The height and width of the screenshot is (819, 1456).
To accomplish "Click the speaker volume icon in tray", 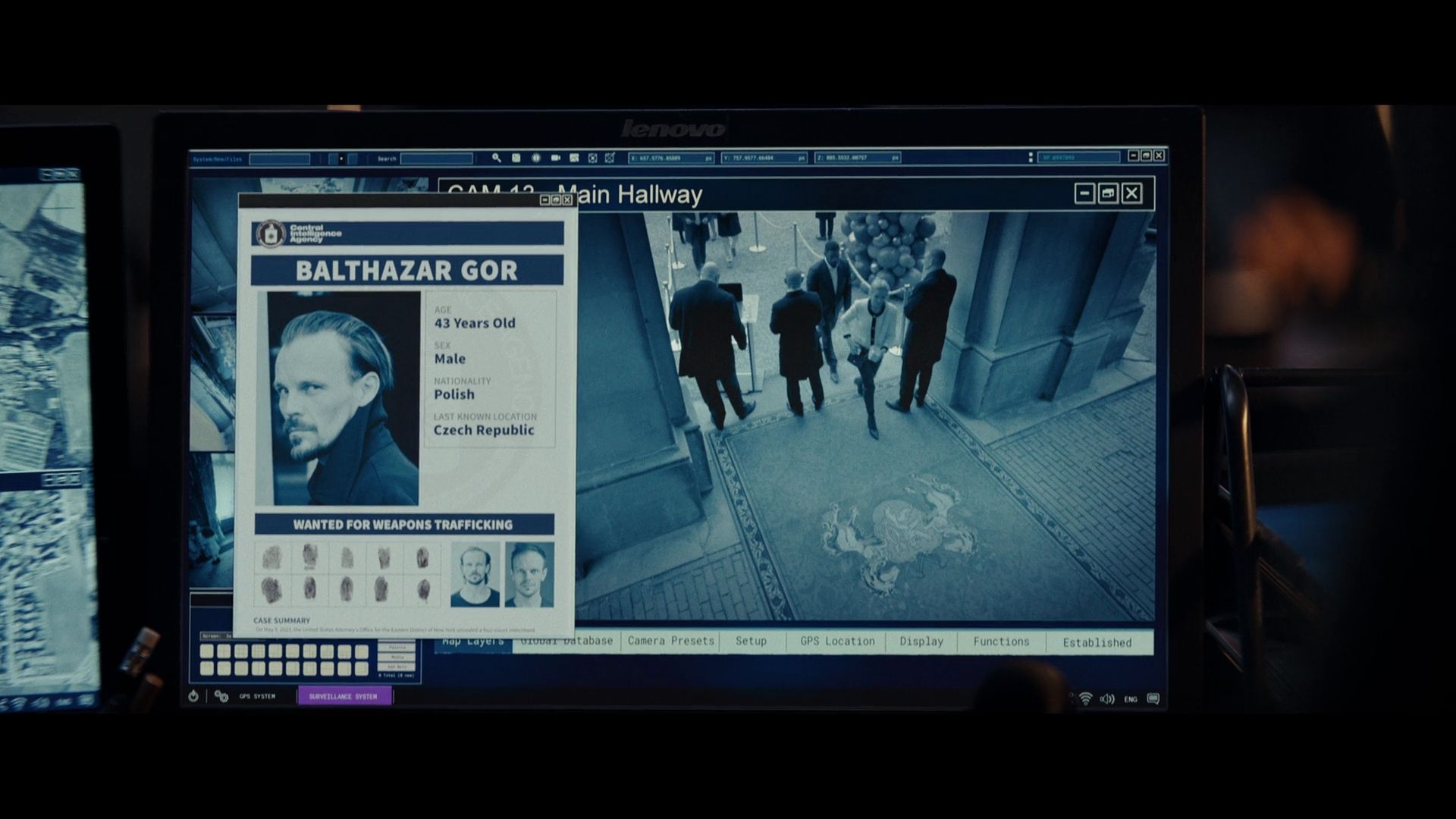I will coord(1107,698).
